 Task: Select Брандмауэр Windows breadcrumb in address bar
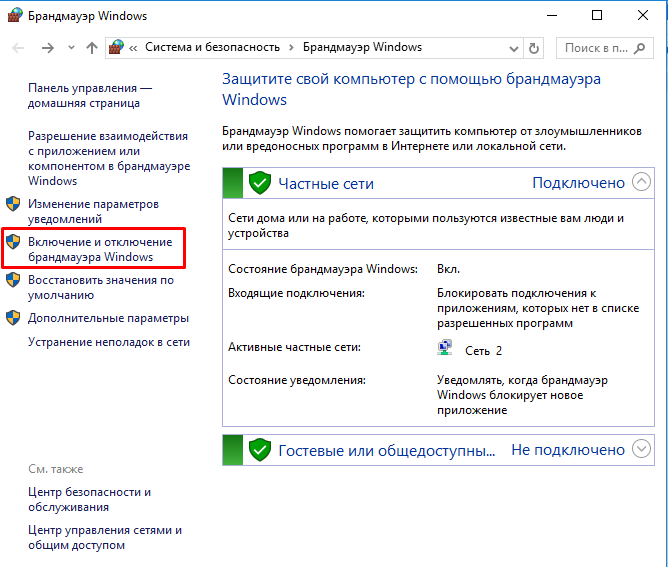click(x=362, y=48)
